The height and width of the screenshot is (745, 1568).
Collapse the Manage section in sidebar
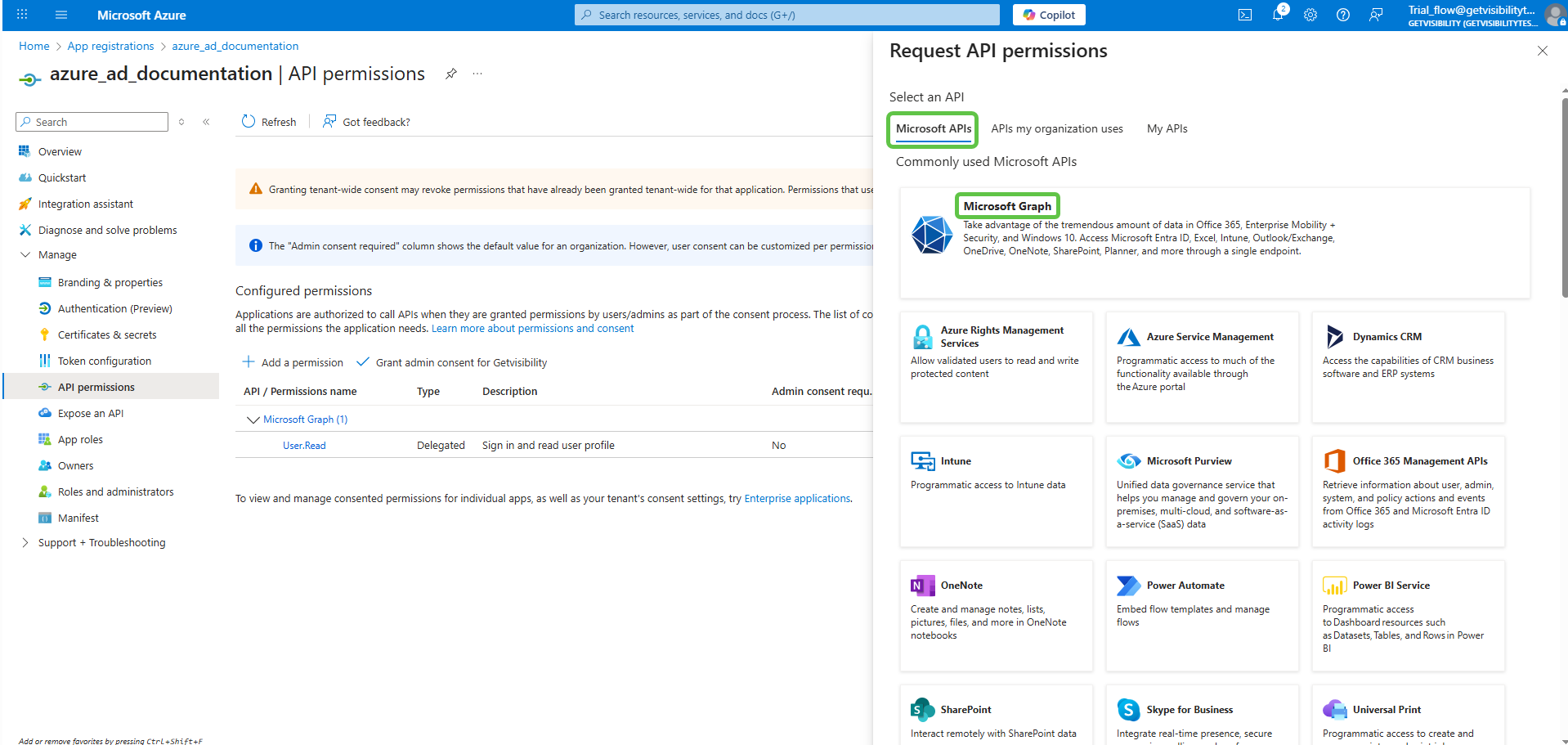click(25, 255)
